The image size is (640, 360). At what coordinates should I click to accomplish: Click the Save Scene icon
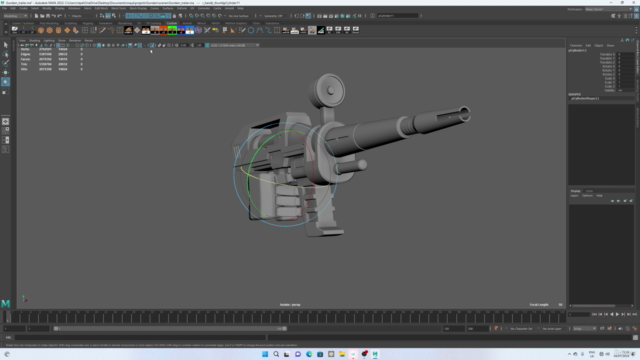pyautogui.click(x=48, y=16)
